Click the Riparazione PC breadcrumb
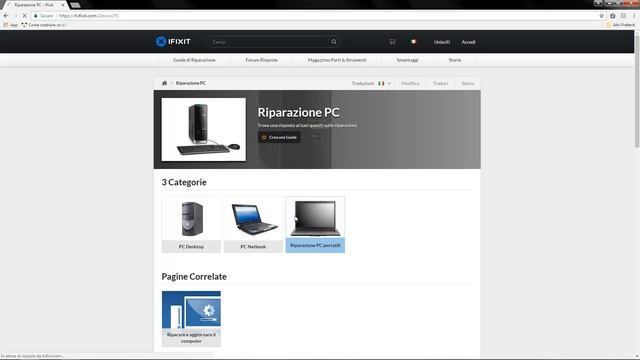 coord(191,83)
